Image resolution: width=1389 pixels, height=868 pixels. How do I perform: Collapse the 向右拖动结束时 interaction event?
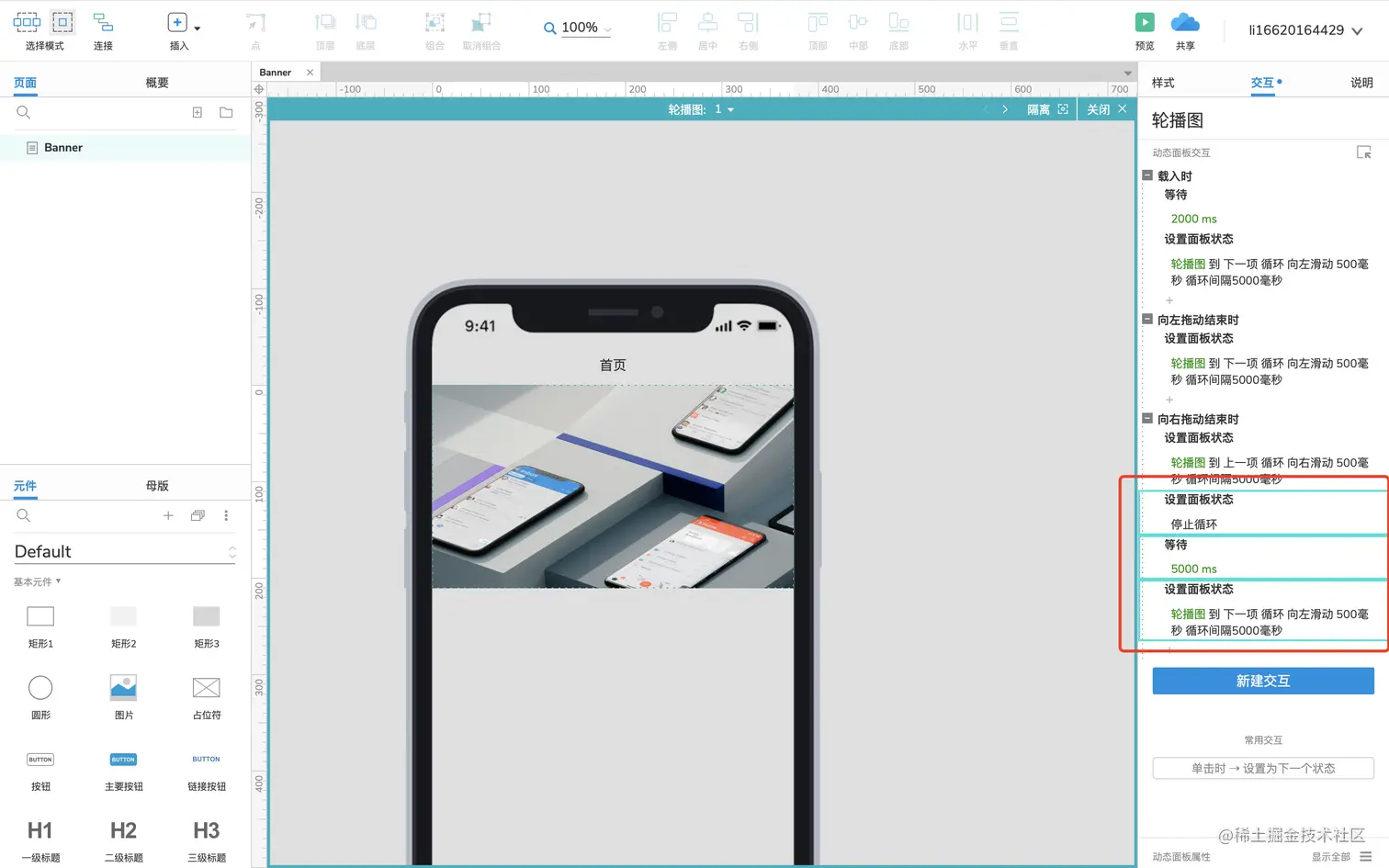[x=1147, y=418]
